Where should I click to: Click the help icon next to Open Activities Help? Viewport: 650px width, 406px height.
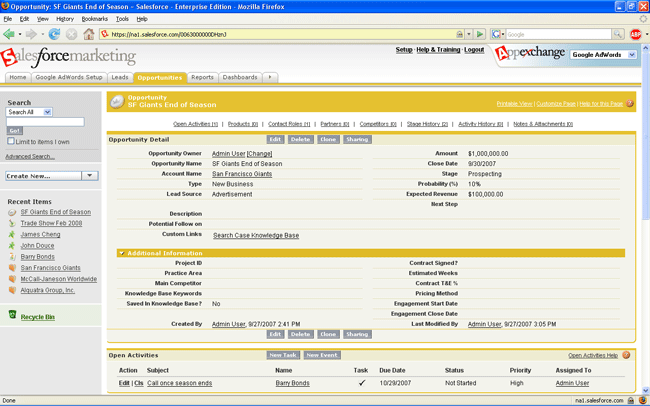pyautogui.click(x=626, y=355)
